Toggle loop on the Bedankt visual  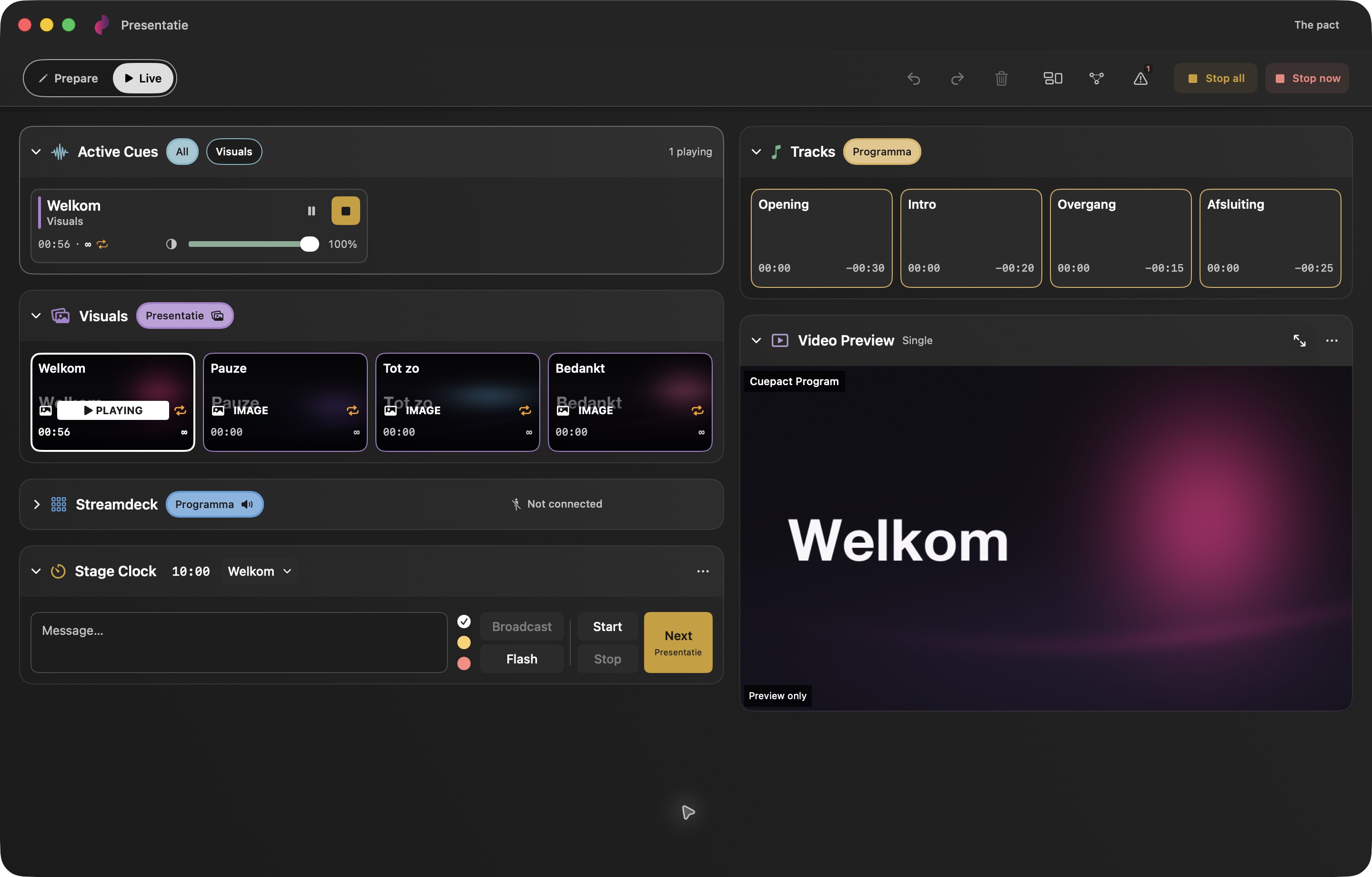697,410
